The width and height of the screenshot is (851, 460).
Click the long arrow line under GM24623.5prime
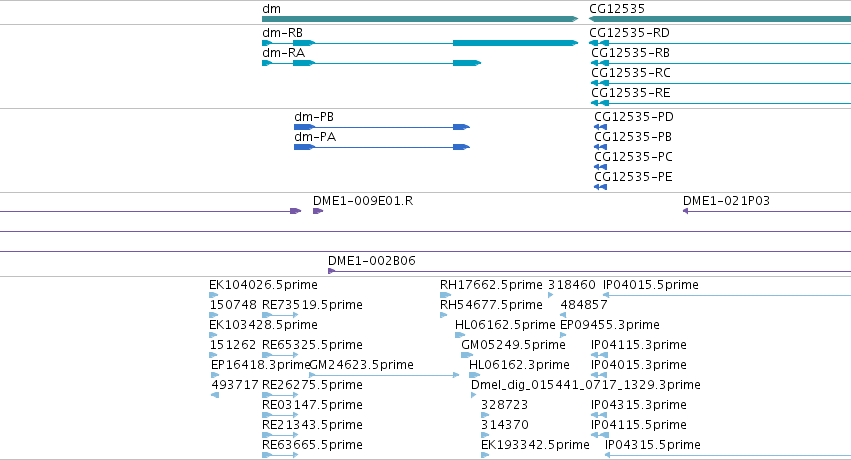(x=384, y=375)
